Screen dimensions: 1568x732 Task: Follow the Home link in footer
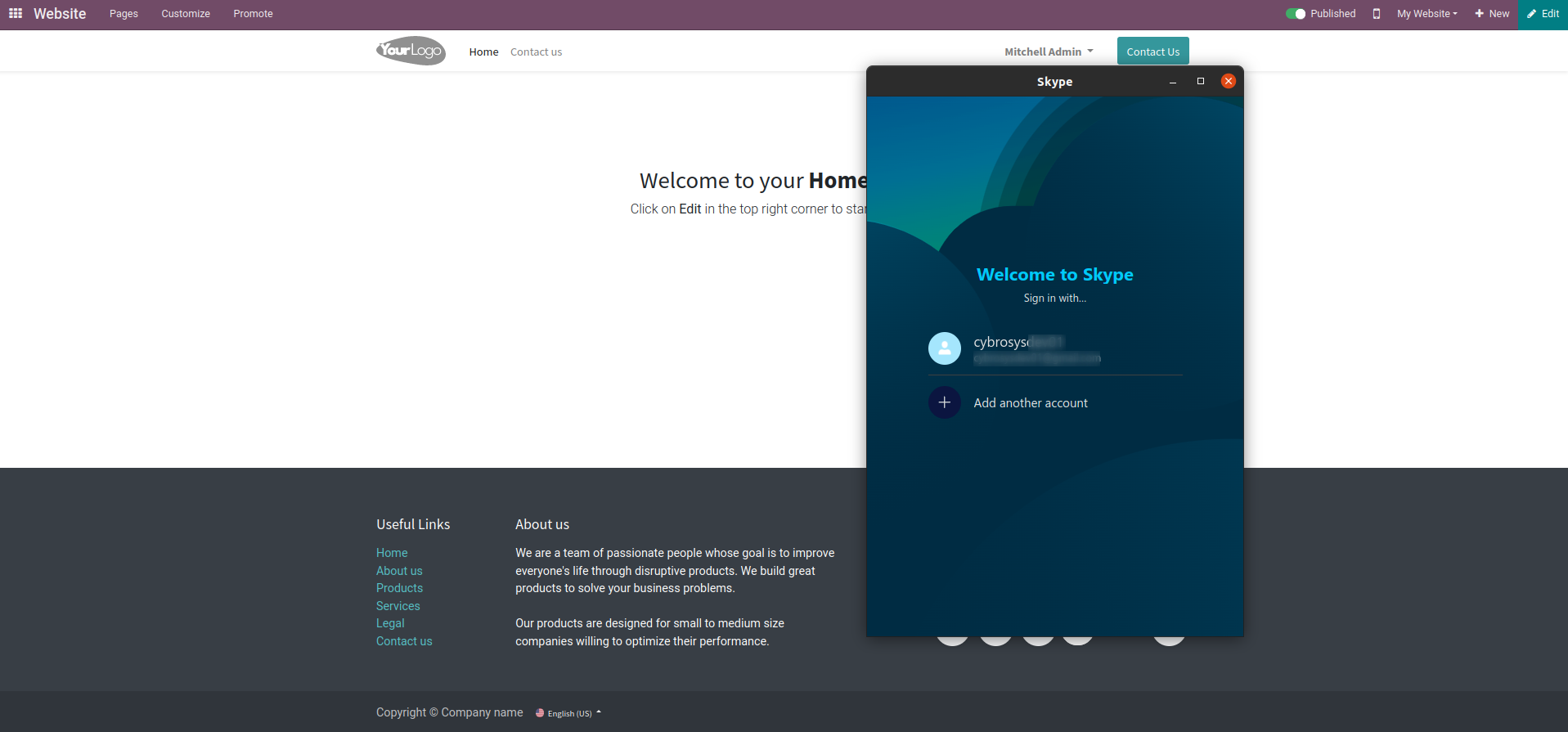click(x=392, y=553)
